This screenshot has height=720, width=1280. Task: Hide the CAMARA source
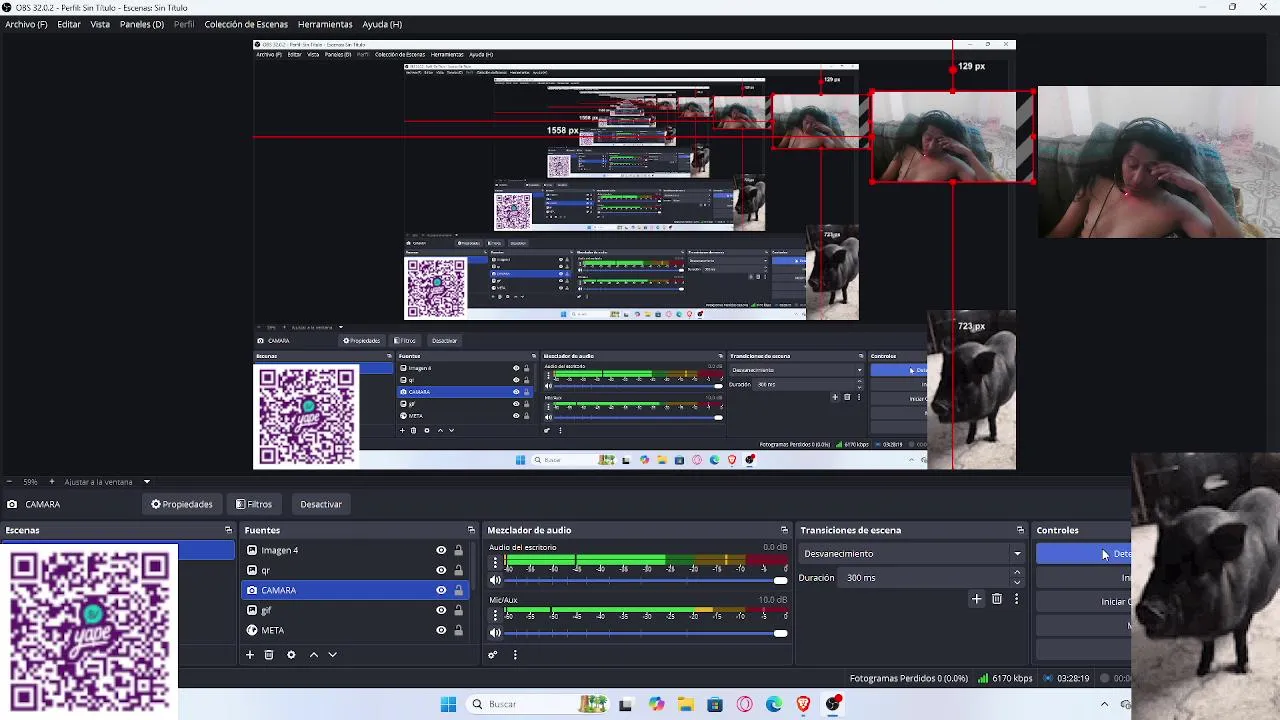[441, 590]
